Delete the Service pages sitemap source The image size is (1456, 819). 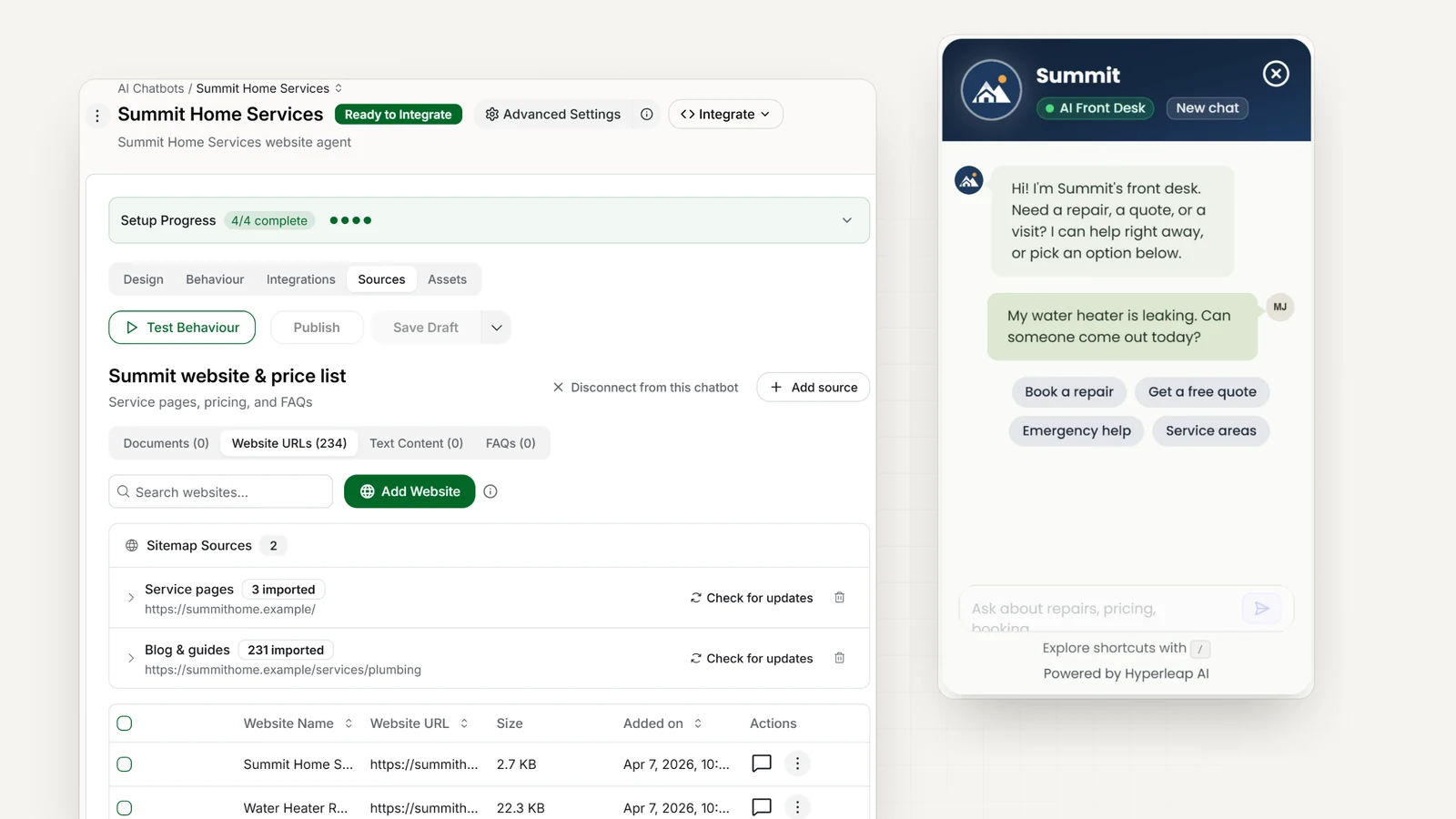point(840,598)
